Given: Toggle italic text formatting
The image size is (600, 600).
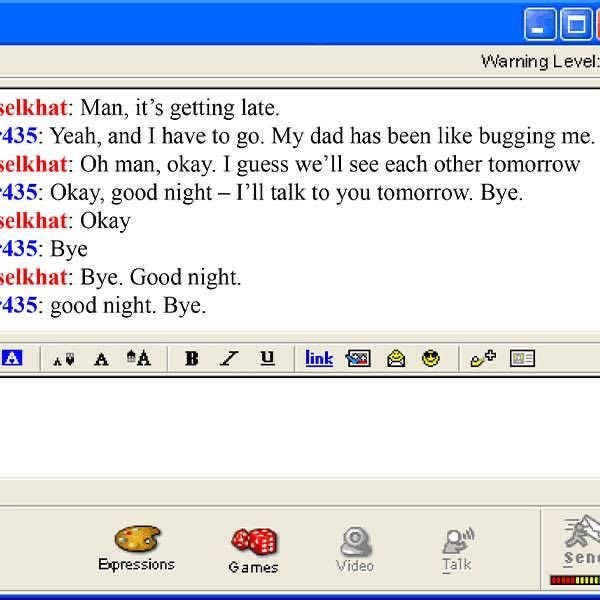Looking at the screenshot, I should pyautogui.click(x=229, y=359).
